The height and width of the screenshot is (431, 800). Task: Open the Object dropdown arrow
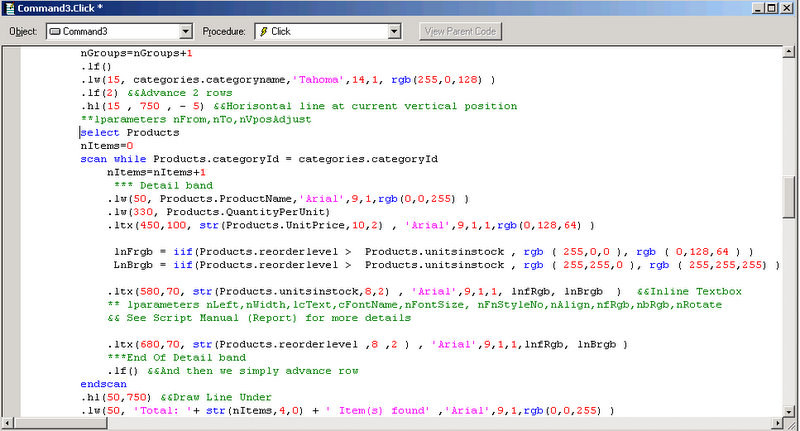coord(186,32)
